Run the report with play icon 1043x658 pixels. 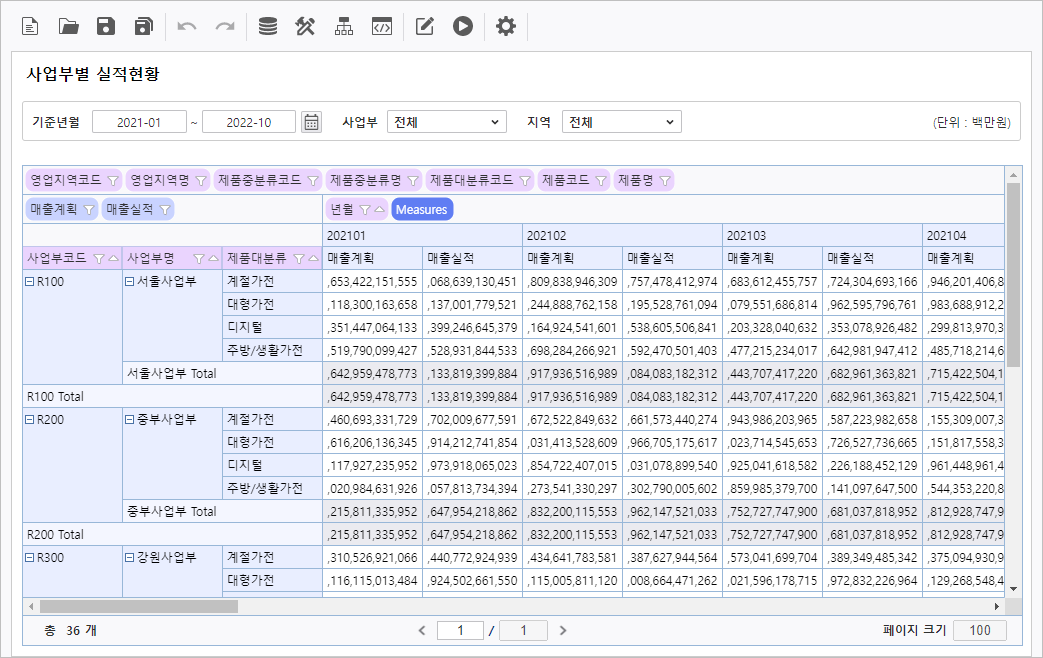tap(462, 27)
